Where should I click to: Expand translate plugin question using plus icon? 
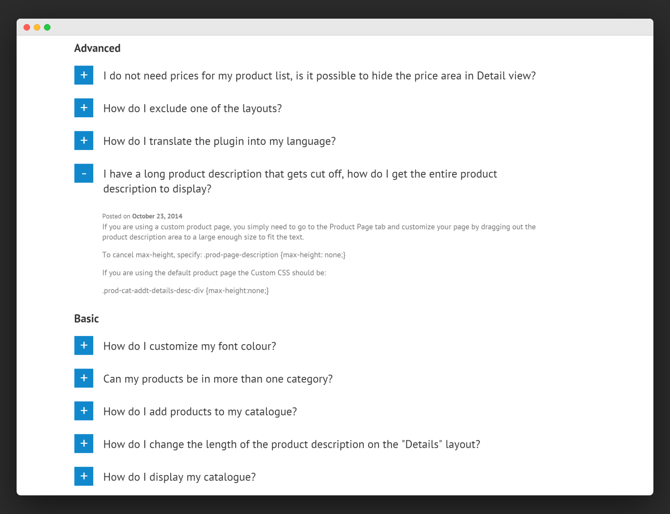pyautogui.click(x=83, y=140)
